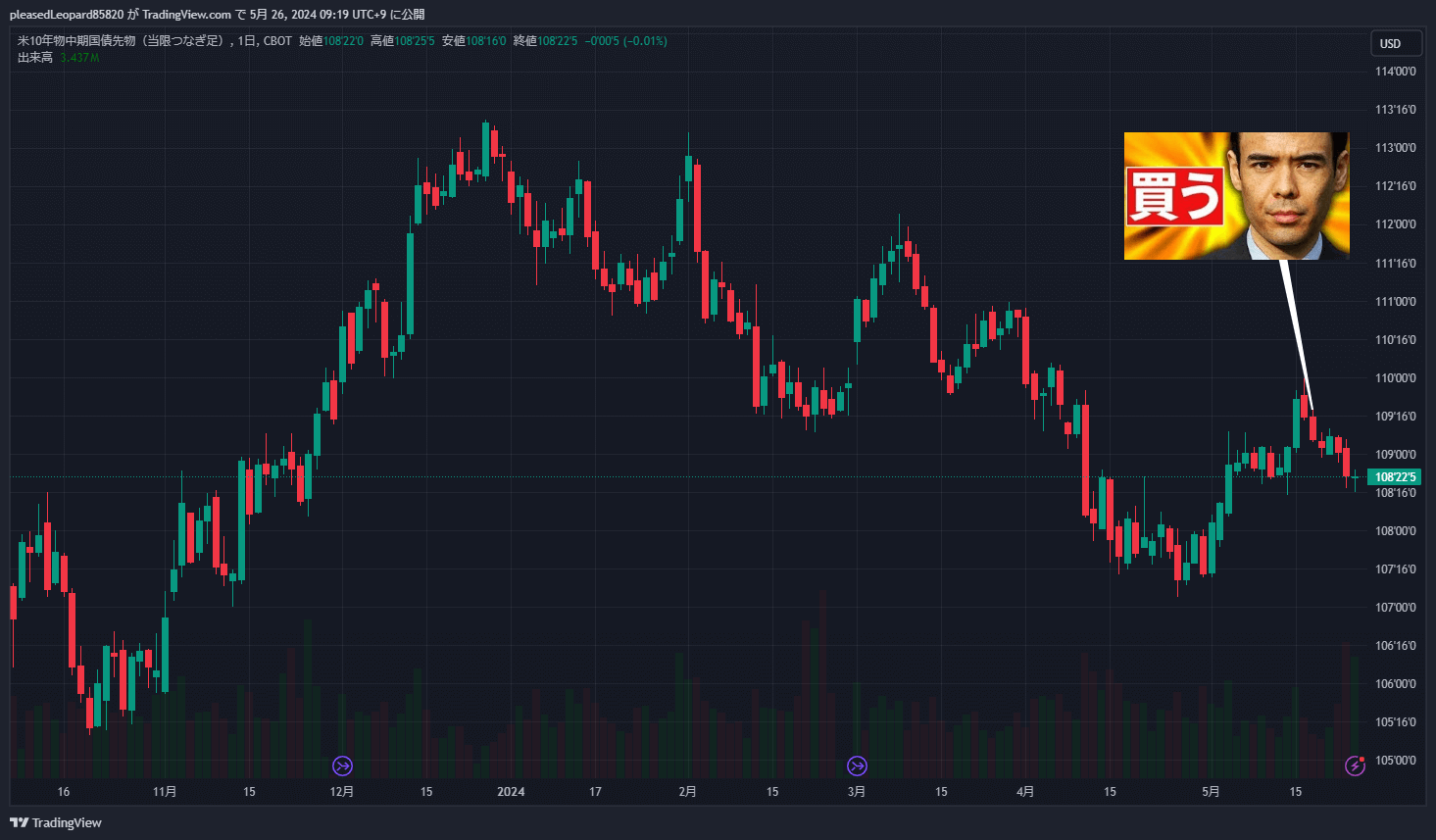
Task: Click the TradingView logo in the footer
Action: coord(56,822)
